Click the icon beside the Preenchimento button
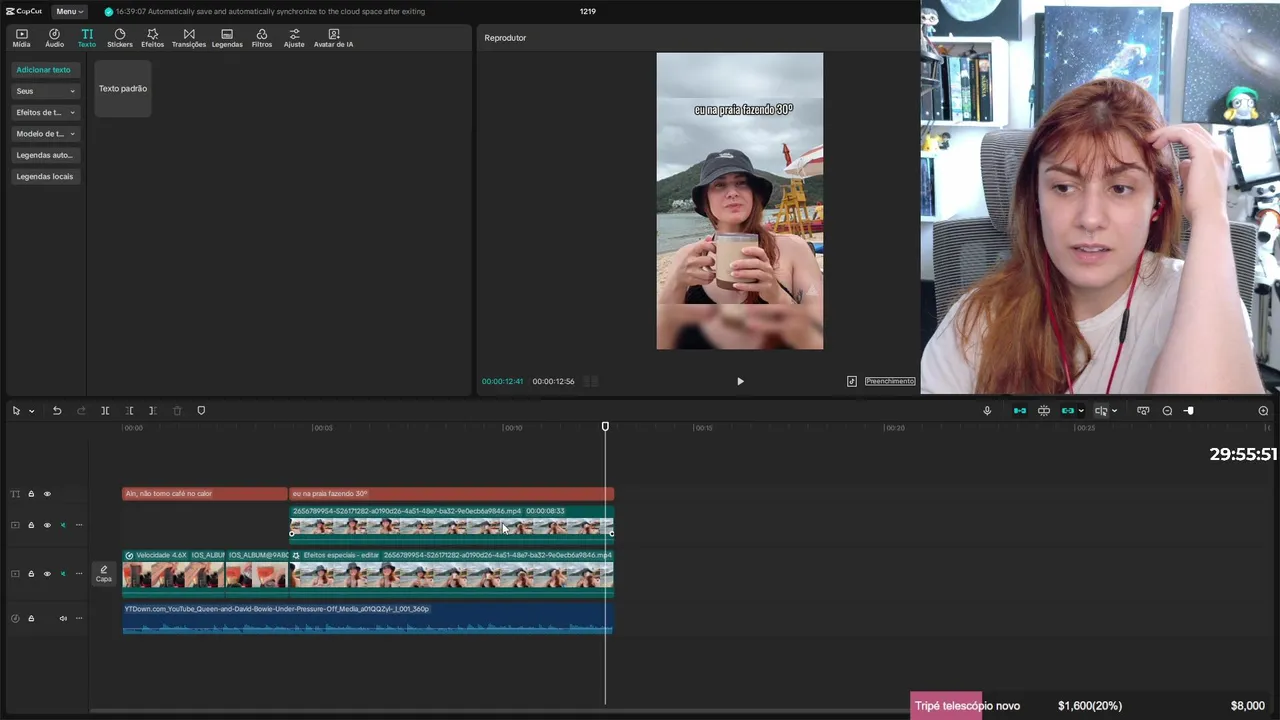The width and height of the screenshot is (1280, 720). click(852, 381)
